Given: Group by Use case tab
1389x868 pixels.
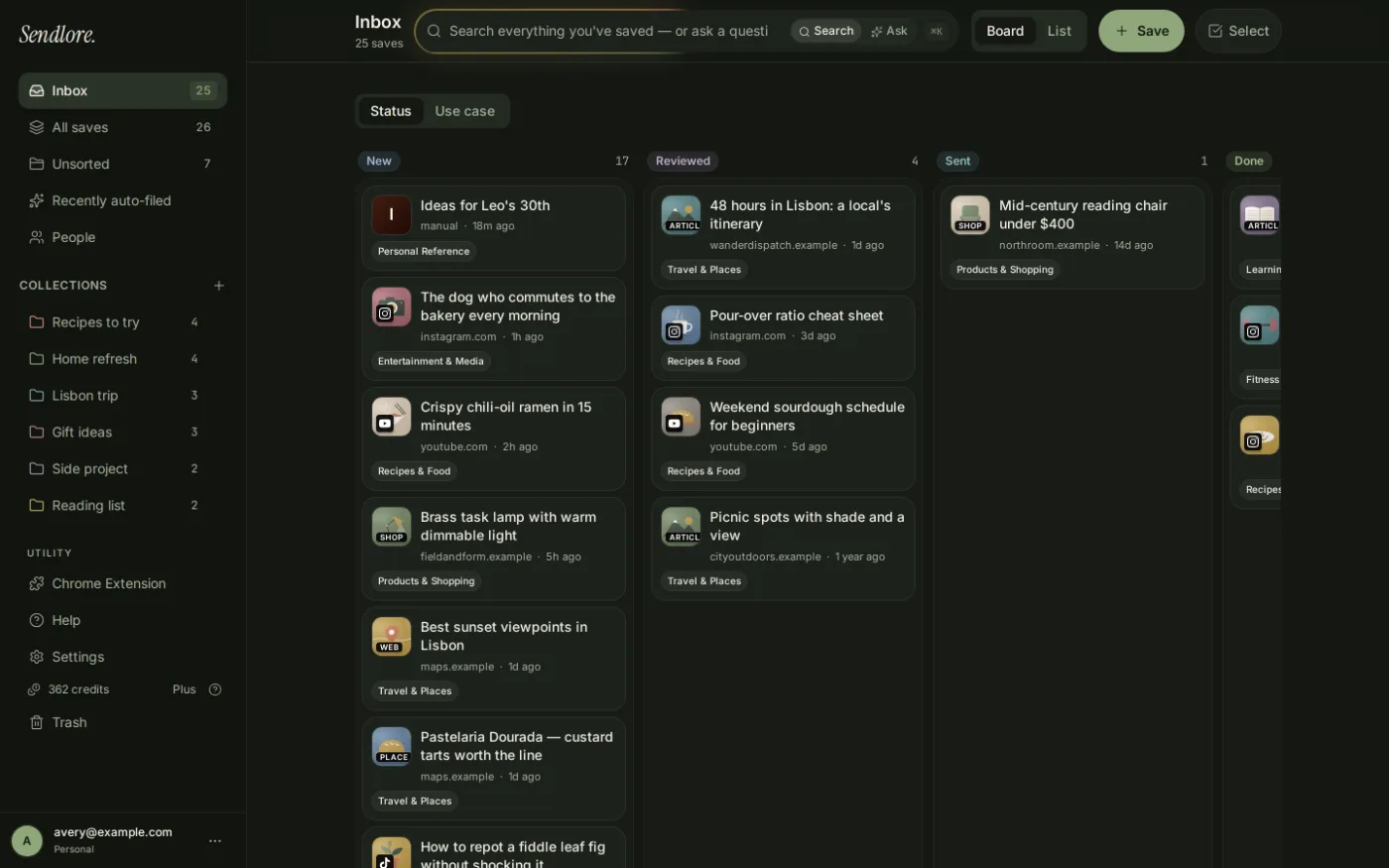Looking at the screenshot, I should [x=464, y=111].
